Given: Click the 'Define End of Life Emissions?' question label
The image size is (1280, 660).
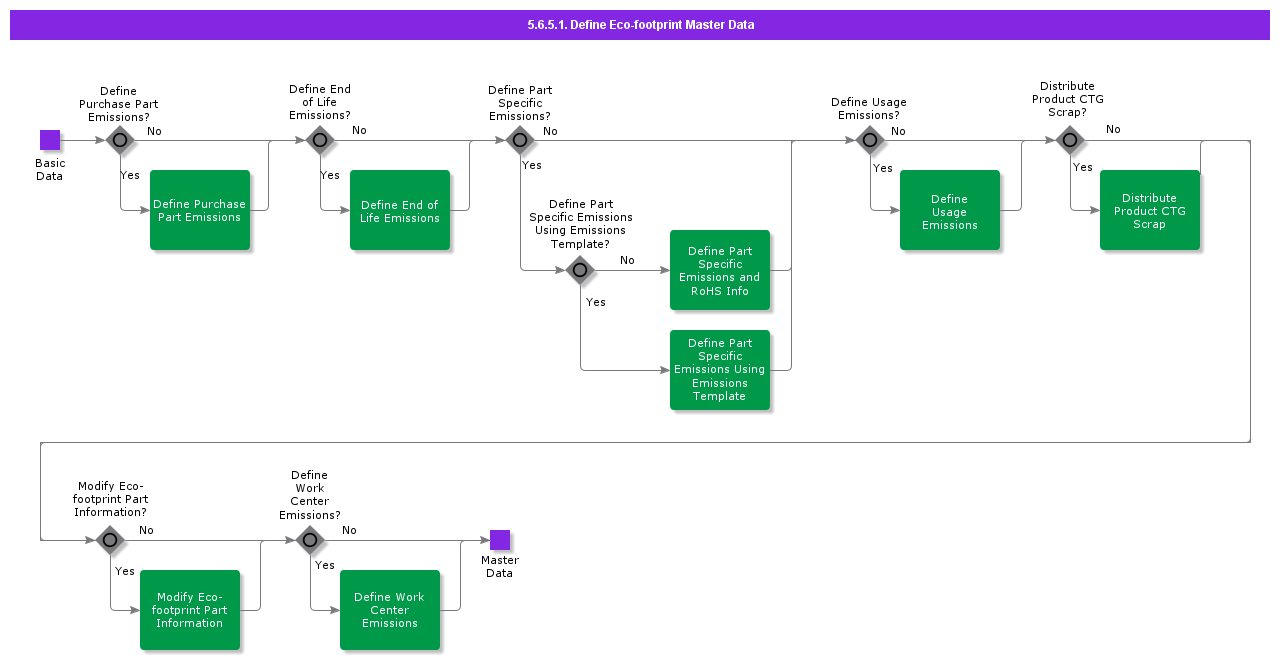Looking at the screenshot, I should pyautogui.click(x=320, y=102).
